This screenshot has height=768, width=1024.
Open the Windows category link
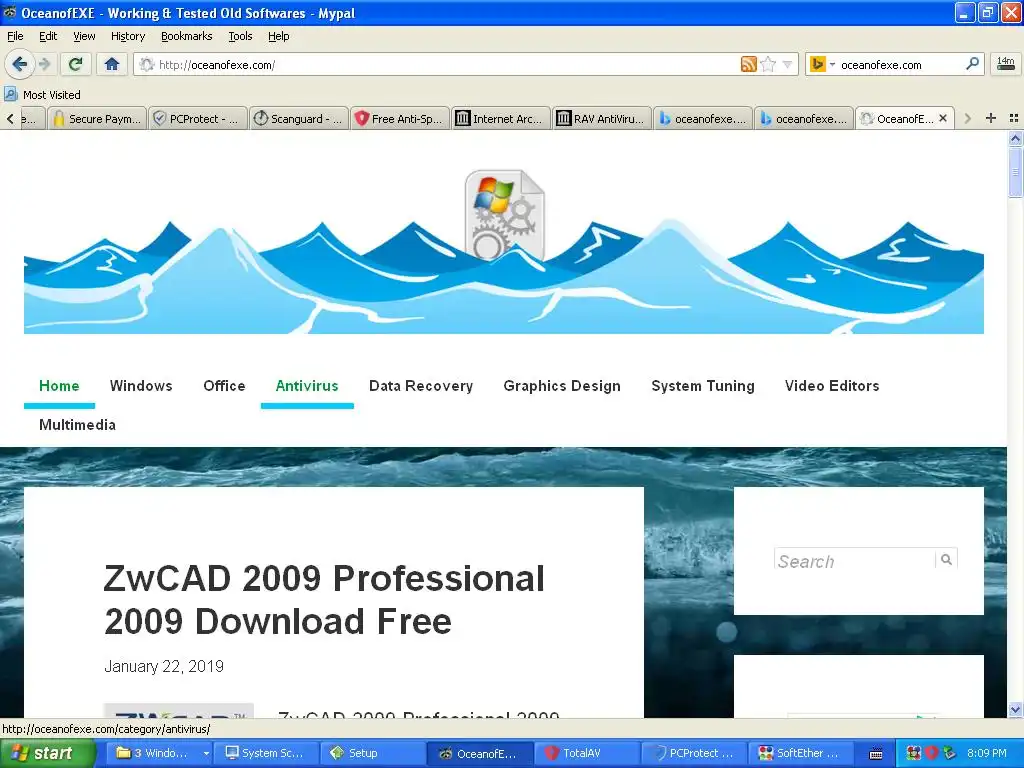click(141, 386)
